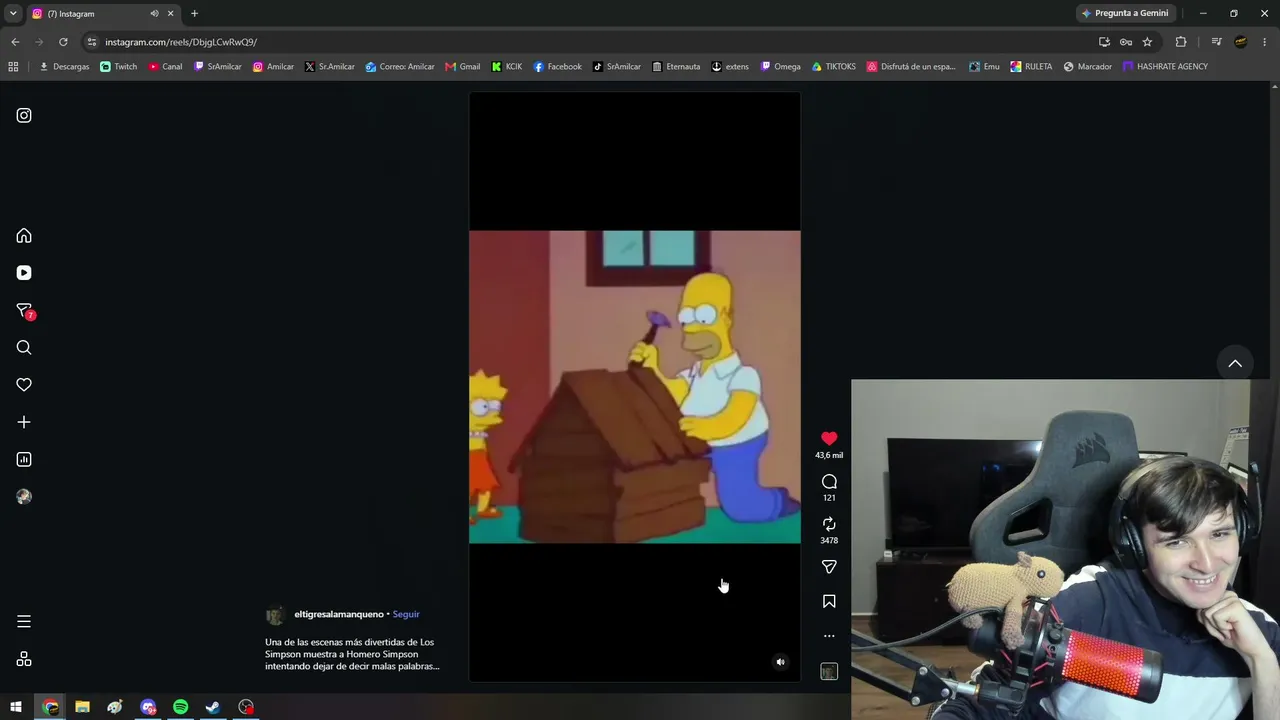
Task: Open the Notifications heart in sidebar
Action: tap(24, 385)
